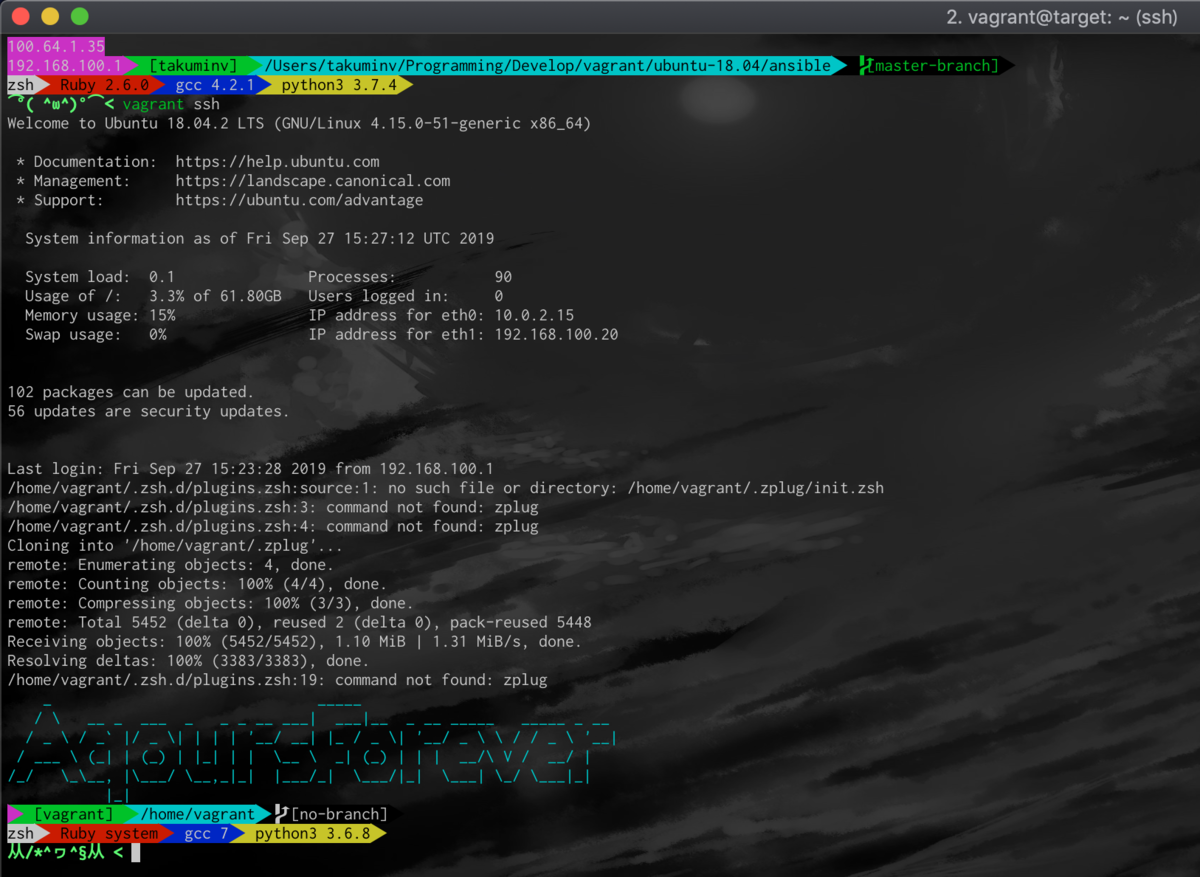Click the python3 3.7.4 segment

[x=339, y=85]
